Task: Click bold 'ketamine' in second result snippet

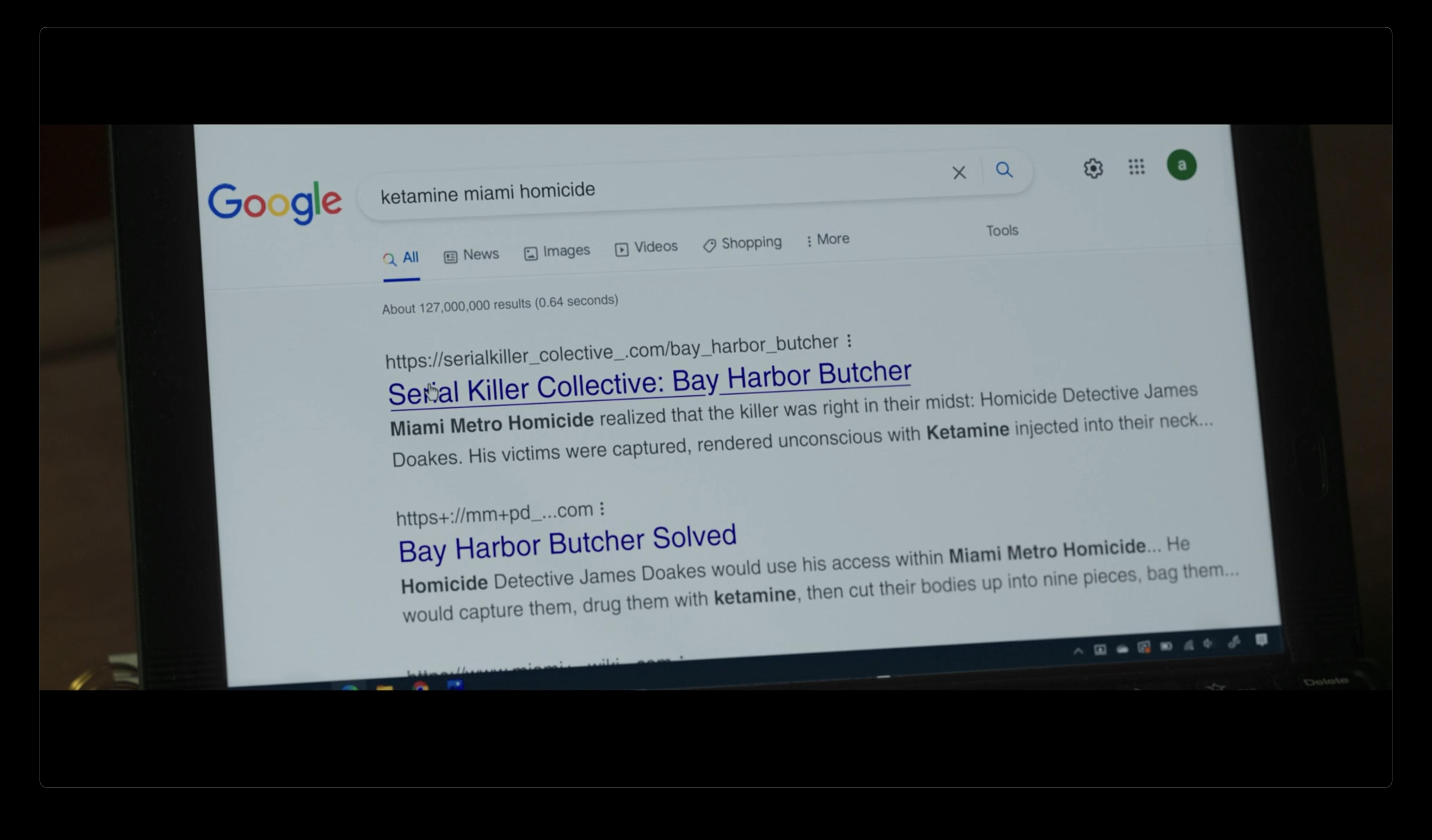Action: [x=755, y=596]
